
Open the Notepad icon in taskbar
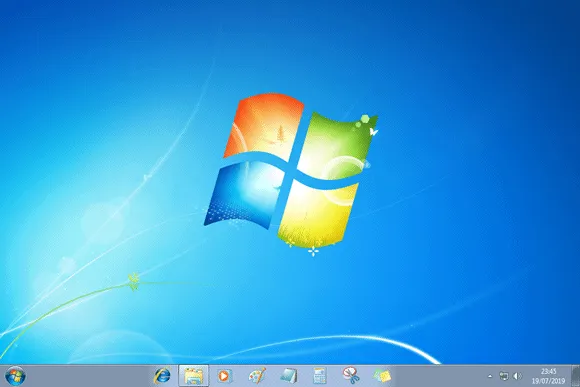pyautogui.click(x=289, y=376)
